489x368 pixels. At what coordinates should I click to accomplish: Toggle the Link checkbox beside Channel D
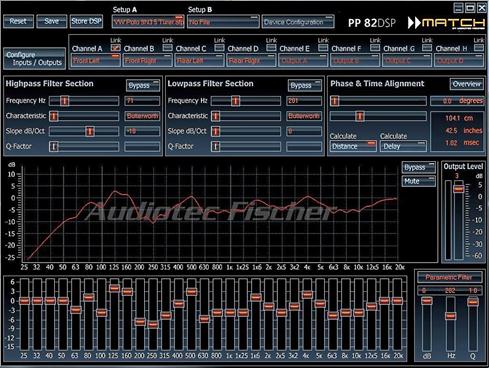(x=271, y=48)
